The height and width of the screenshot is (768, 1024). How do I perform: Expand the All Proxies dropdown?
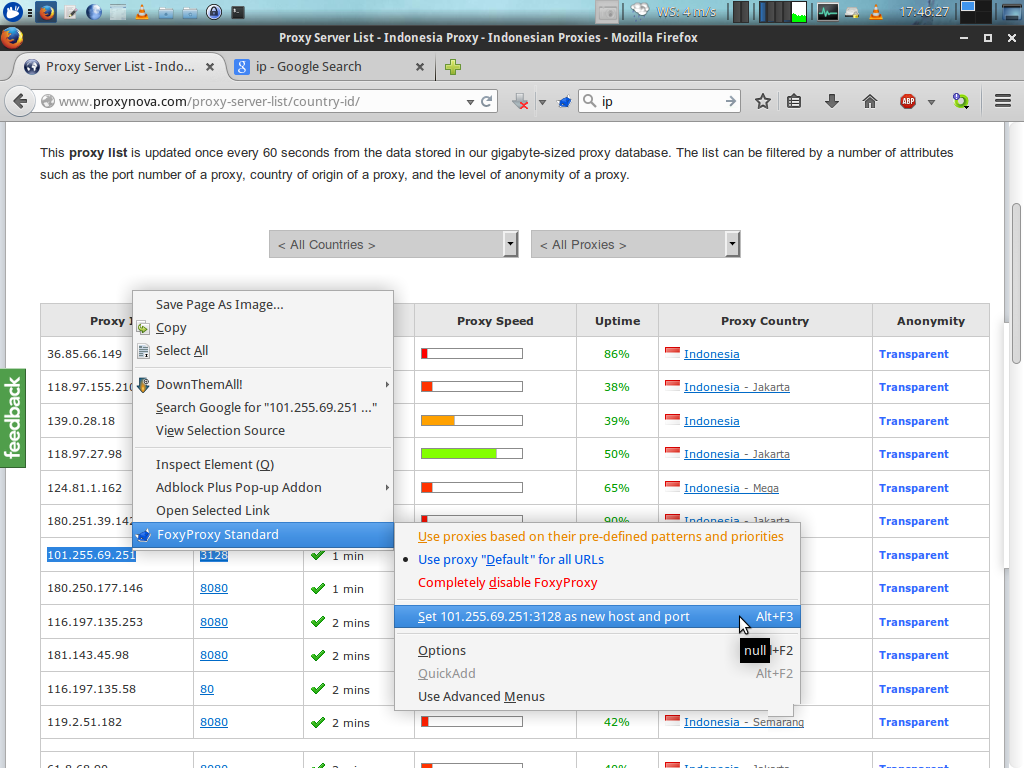(x=635, y=244)
